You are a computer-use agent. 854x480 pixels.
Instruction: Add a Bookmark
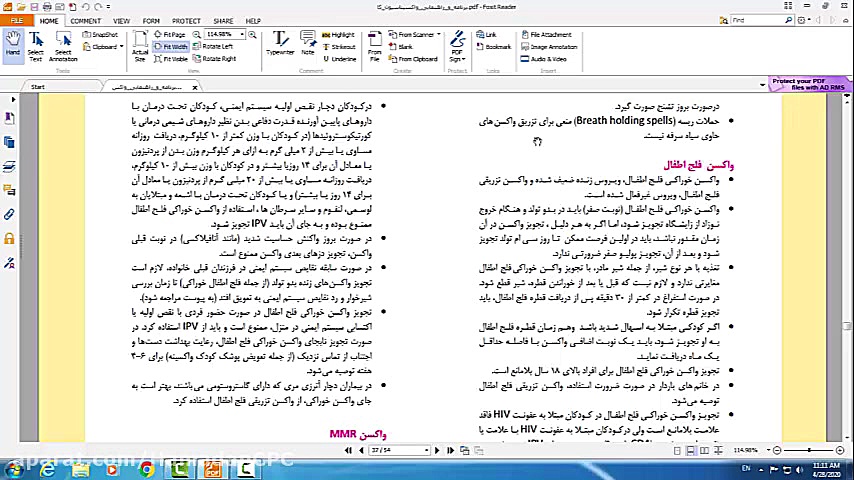(493, 47)
